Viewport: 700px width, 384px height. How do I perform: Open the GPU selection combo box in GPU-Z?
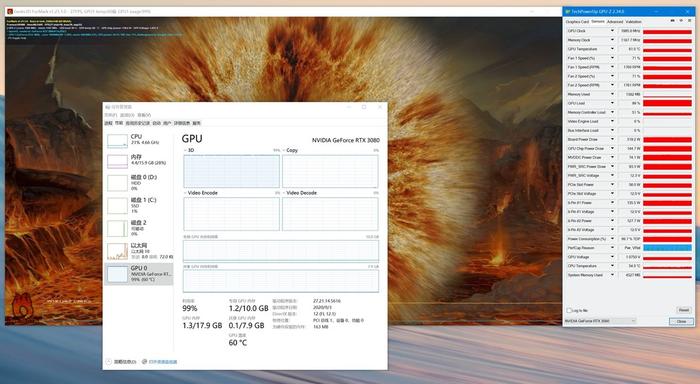[x=600, y=321]
